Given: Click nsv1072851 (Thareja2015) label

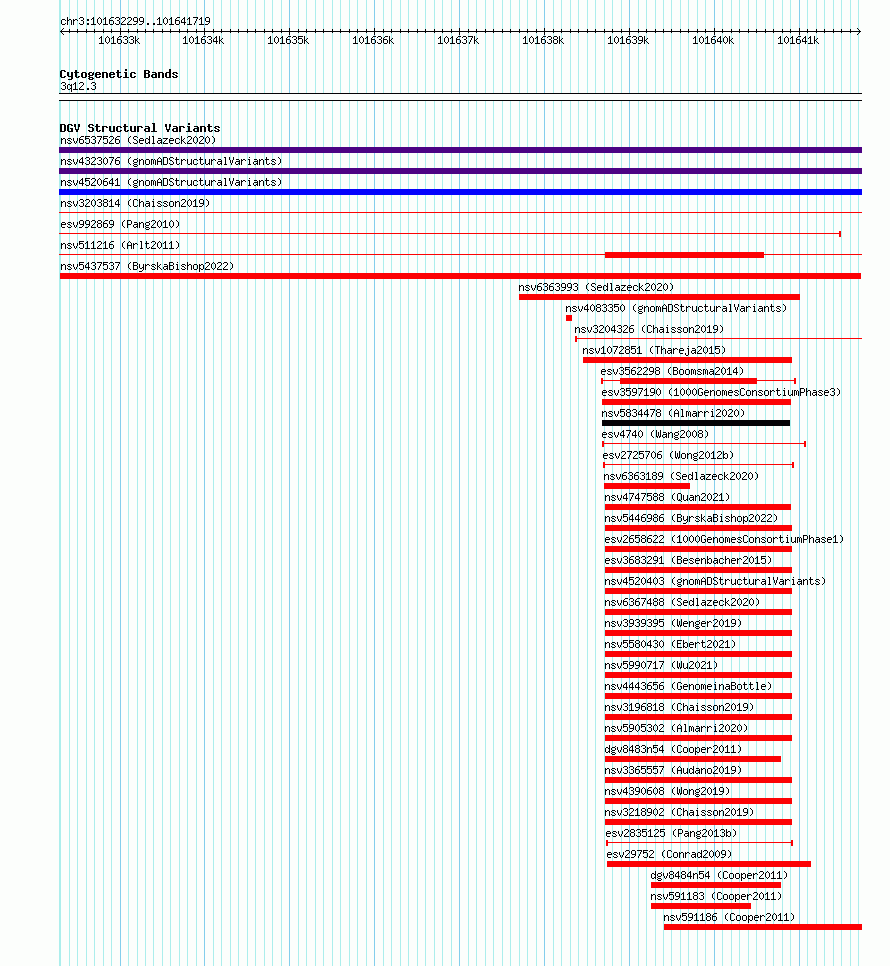Looking at the screenshot, I should point(654,350).
